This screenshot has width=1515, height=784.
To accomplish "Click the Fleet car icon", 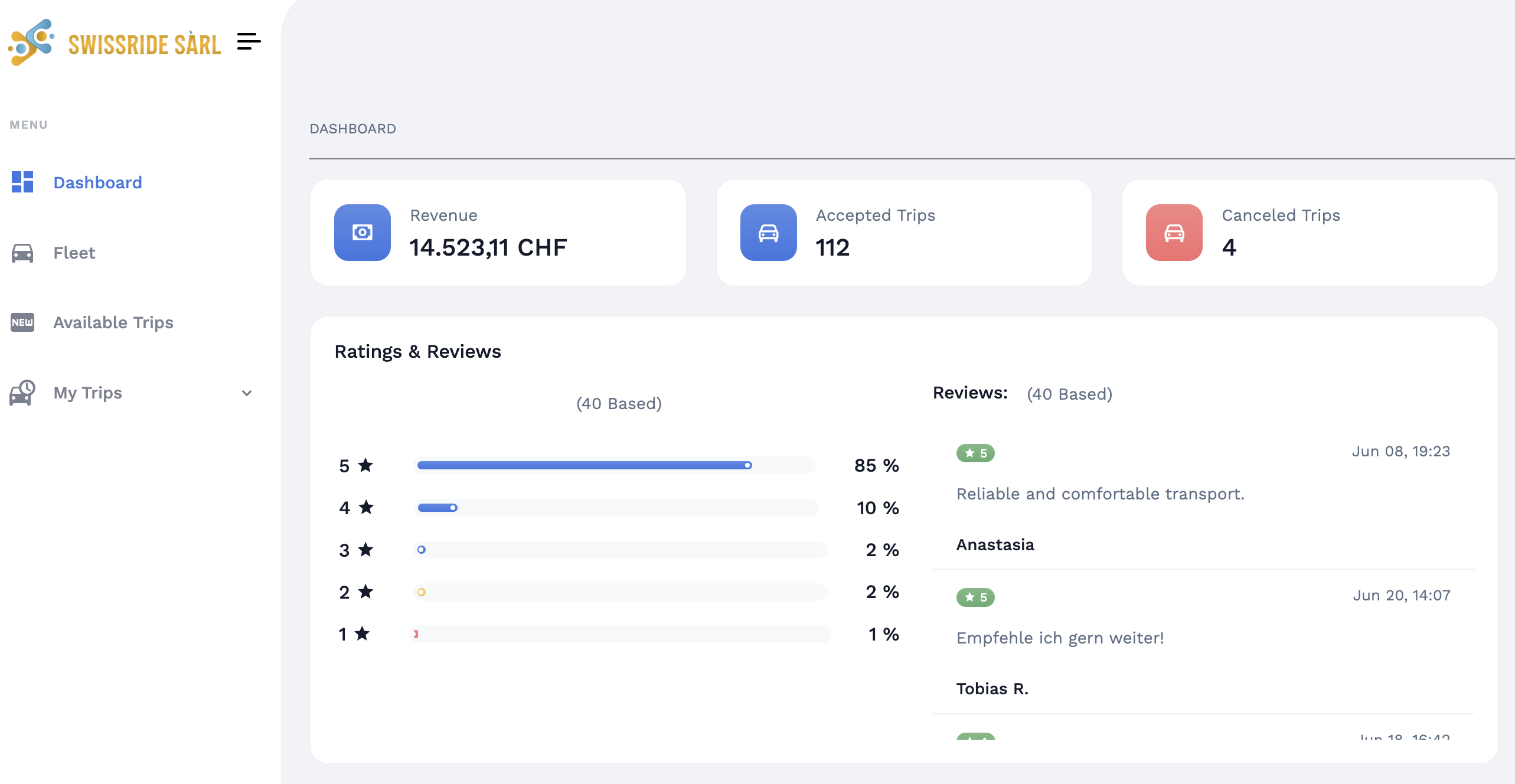I will (22, 253).
